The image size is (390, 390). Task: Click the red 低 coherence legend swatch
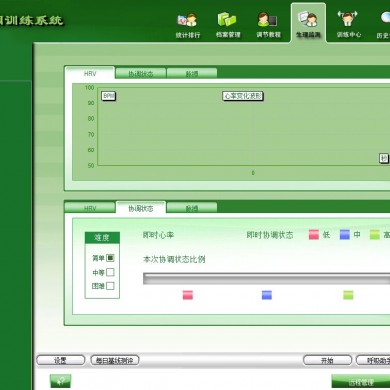coord(314,235)
